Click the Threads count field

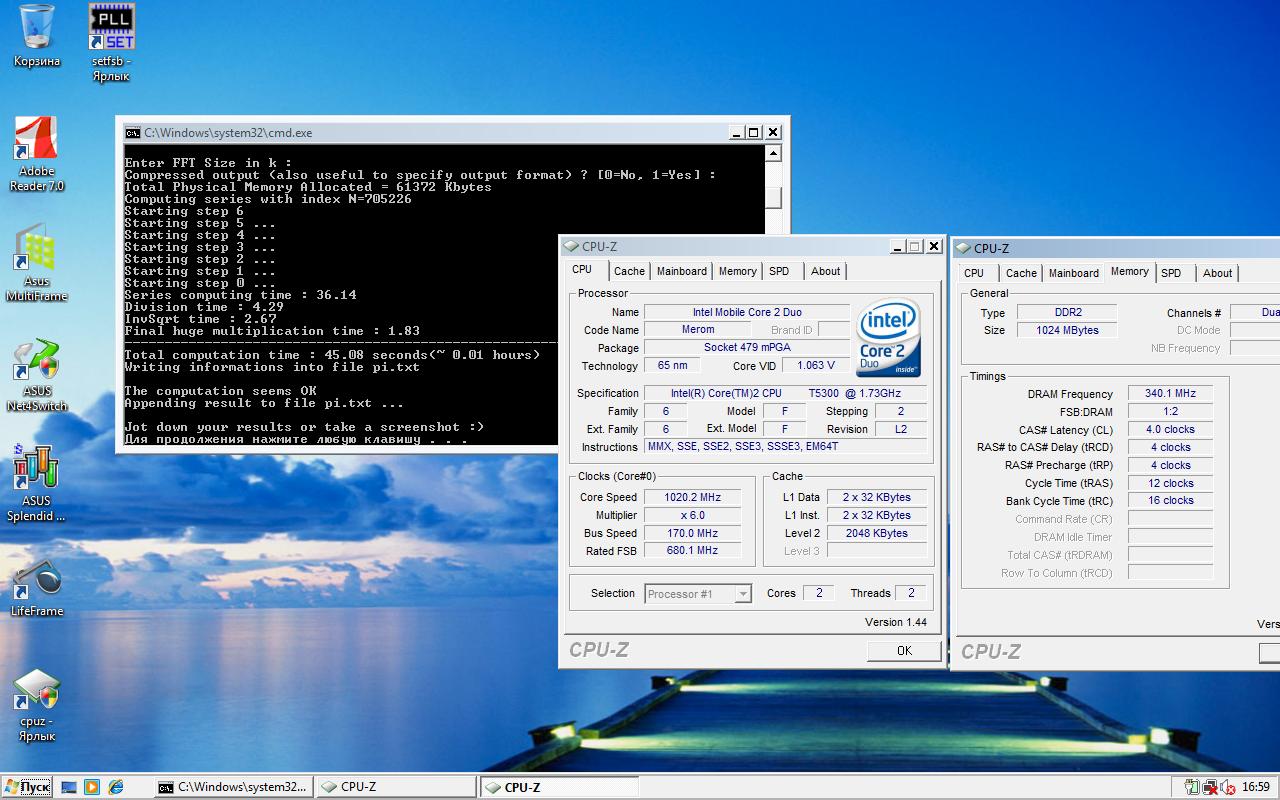911,593
